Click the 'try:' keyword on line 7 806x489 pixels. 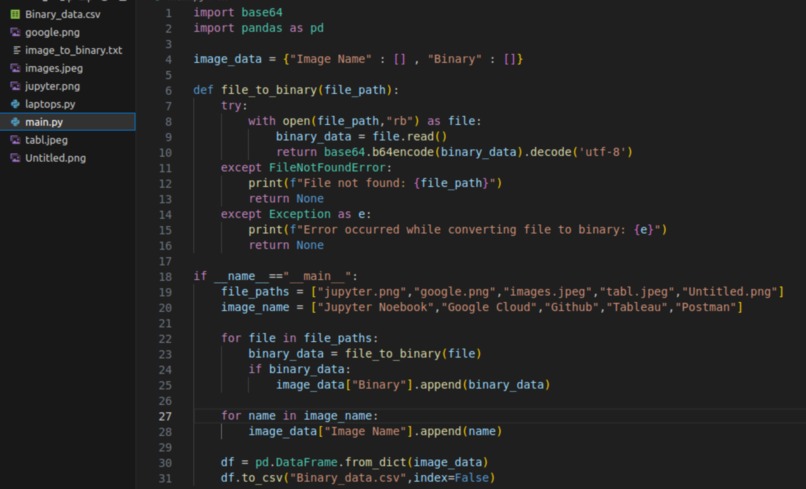234,105
